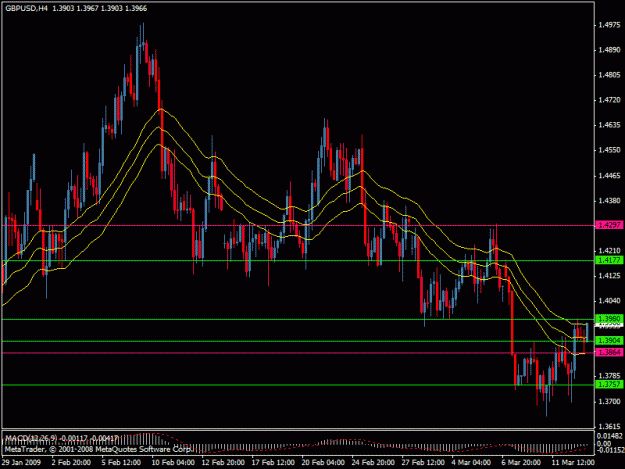Click the 1.3700 price scale value
Image resolution: width=625 pixels, height=469 pixels.
pos(610,401)
